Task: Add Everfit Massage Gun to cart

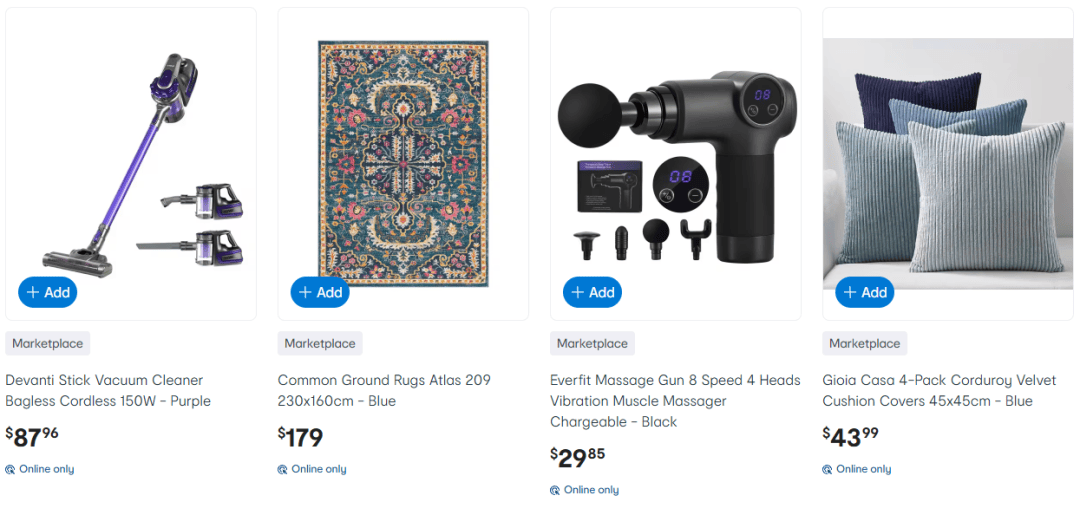Action: pos(592,293)
